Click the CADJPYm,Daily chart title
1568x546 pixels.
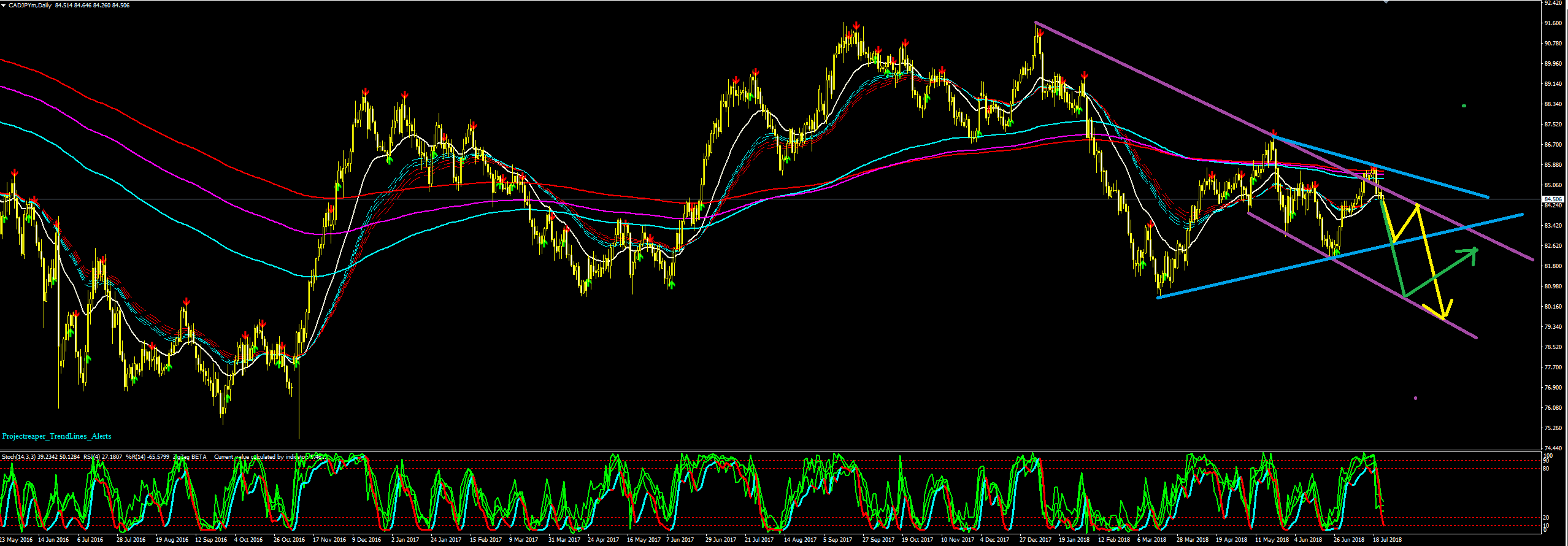coord(30,6)
